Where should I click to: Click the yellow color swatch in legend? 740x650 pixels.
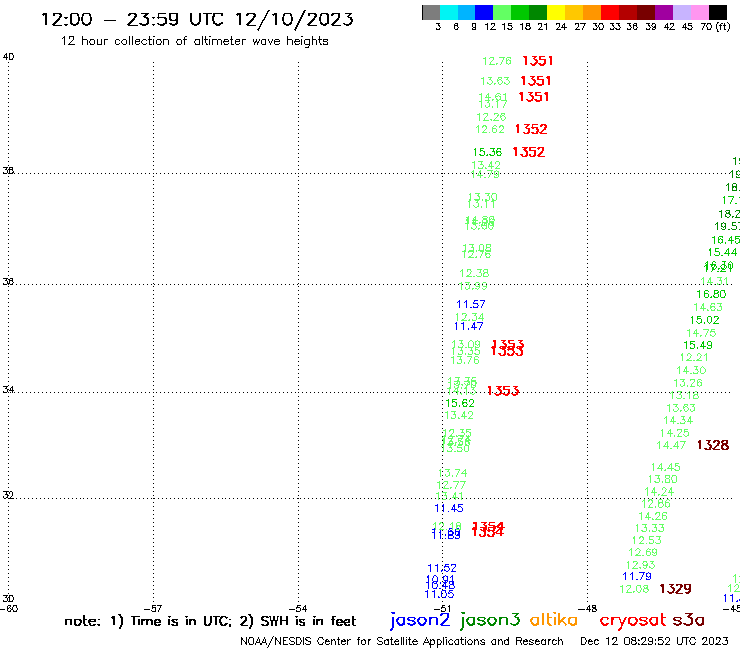point(556,12)
